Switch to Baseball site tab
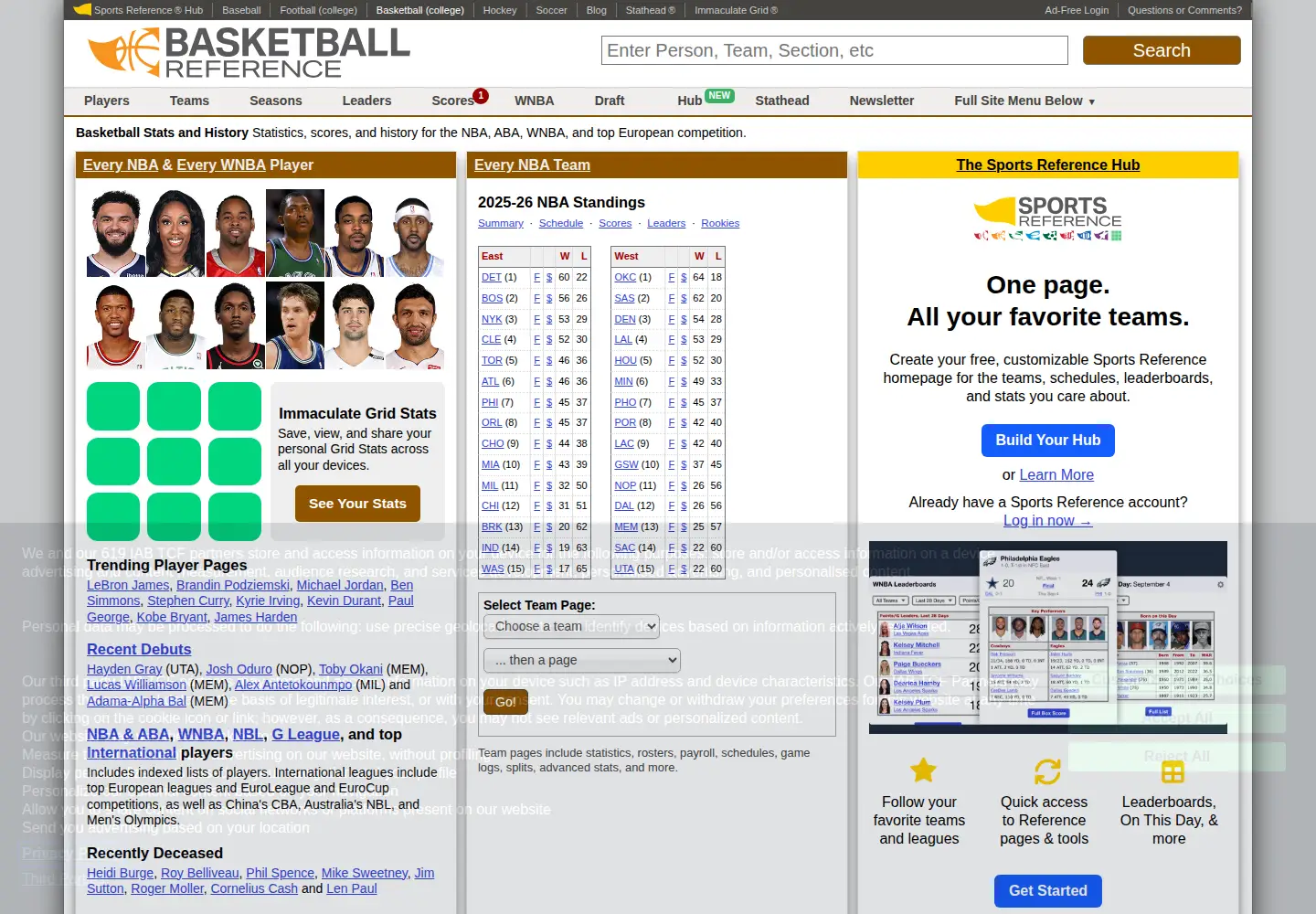Viewport: 1316px width, 914px height. click(241, 10)
